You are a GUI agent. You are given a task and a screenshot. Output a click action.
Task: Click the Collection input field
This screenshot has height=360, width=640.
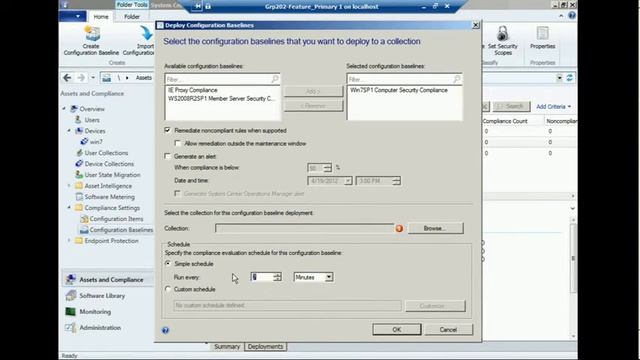304,228
